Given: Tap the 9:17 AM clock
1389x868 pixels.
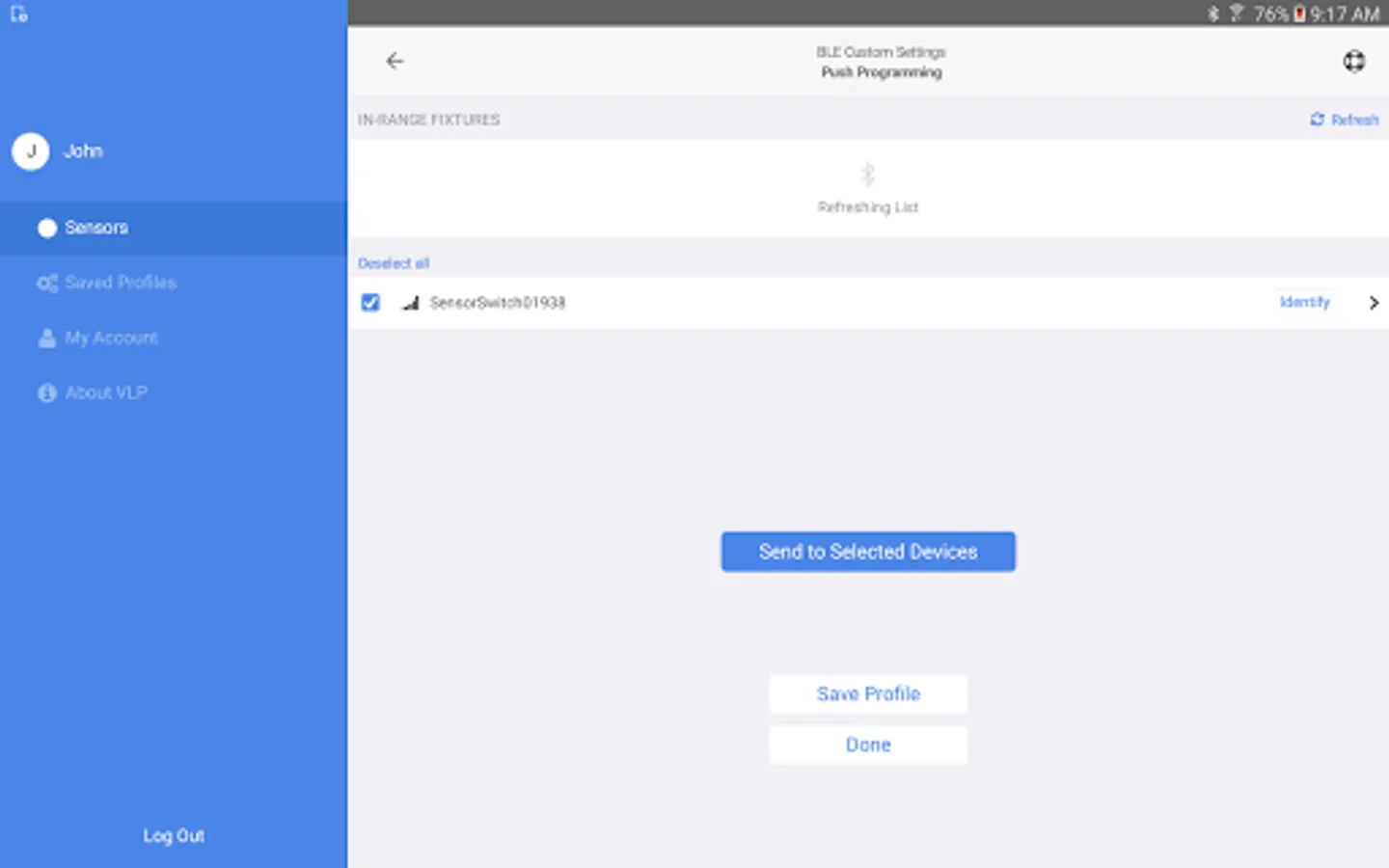Looking at the screenshot, I should point(1345,14).
